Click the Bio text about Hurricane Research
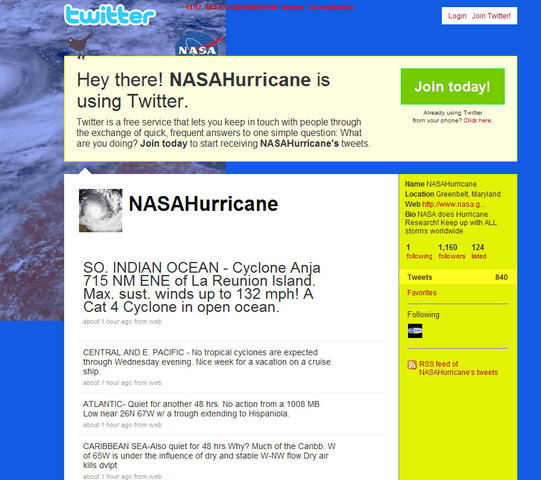 coord(451,223)
